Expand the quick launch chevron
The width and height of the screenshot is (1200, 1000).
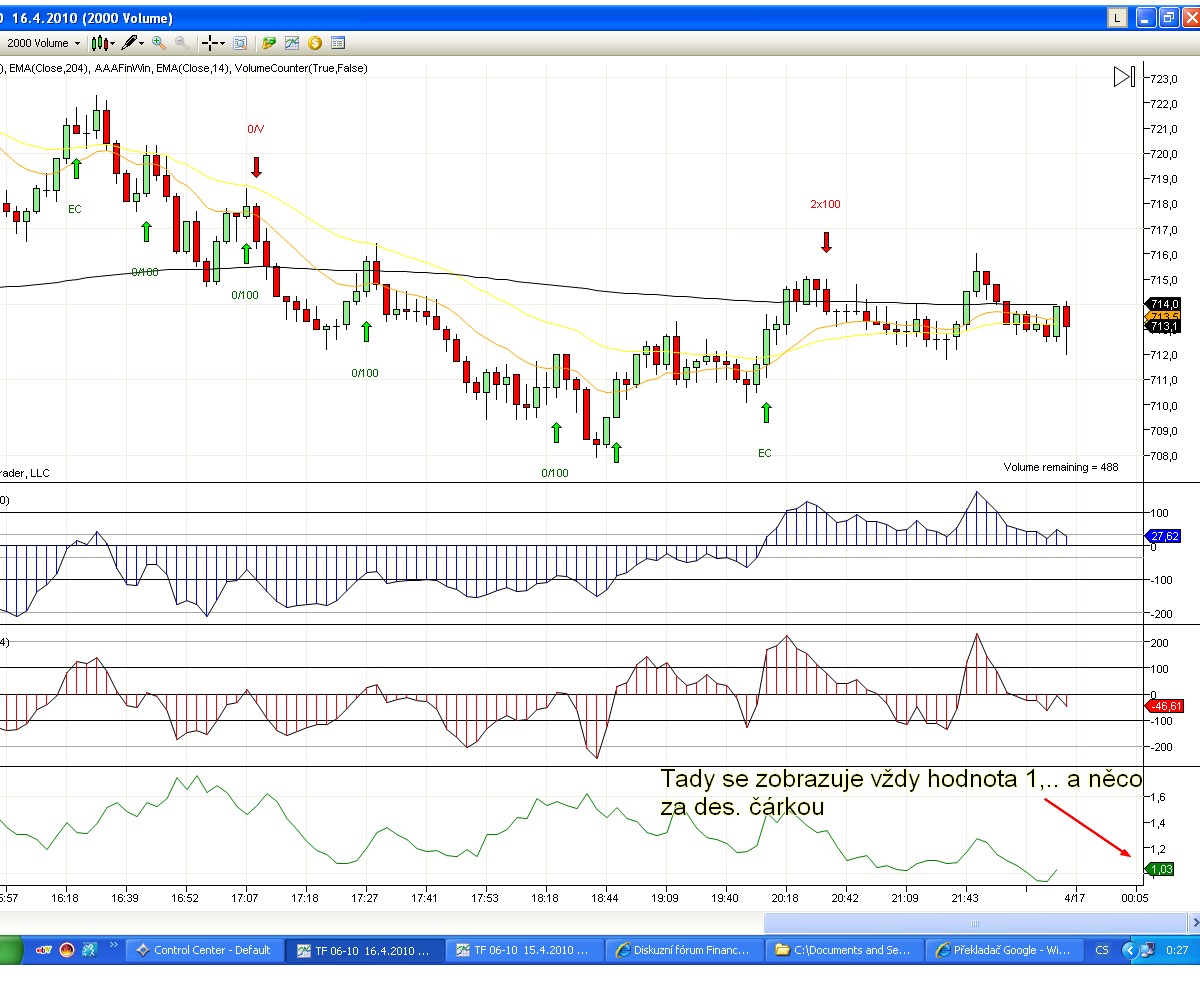pos(114,945)
